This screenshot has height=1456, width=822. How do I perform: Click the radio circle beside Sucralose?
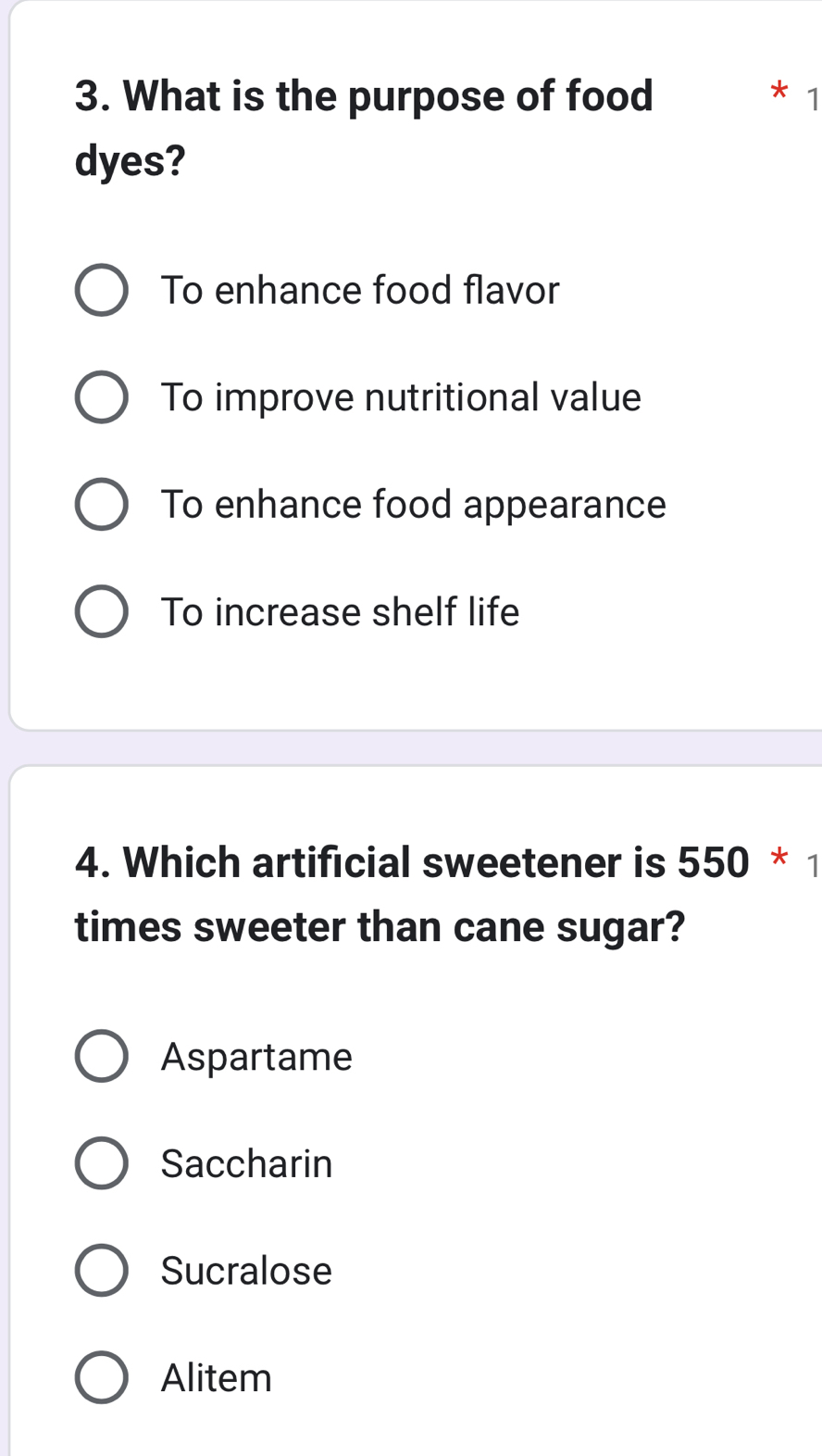[x=103, y=1270]
